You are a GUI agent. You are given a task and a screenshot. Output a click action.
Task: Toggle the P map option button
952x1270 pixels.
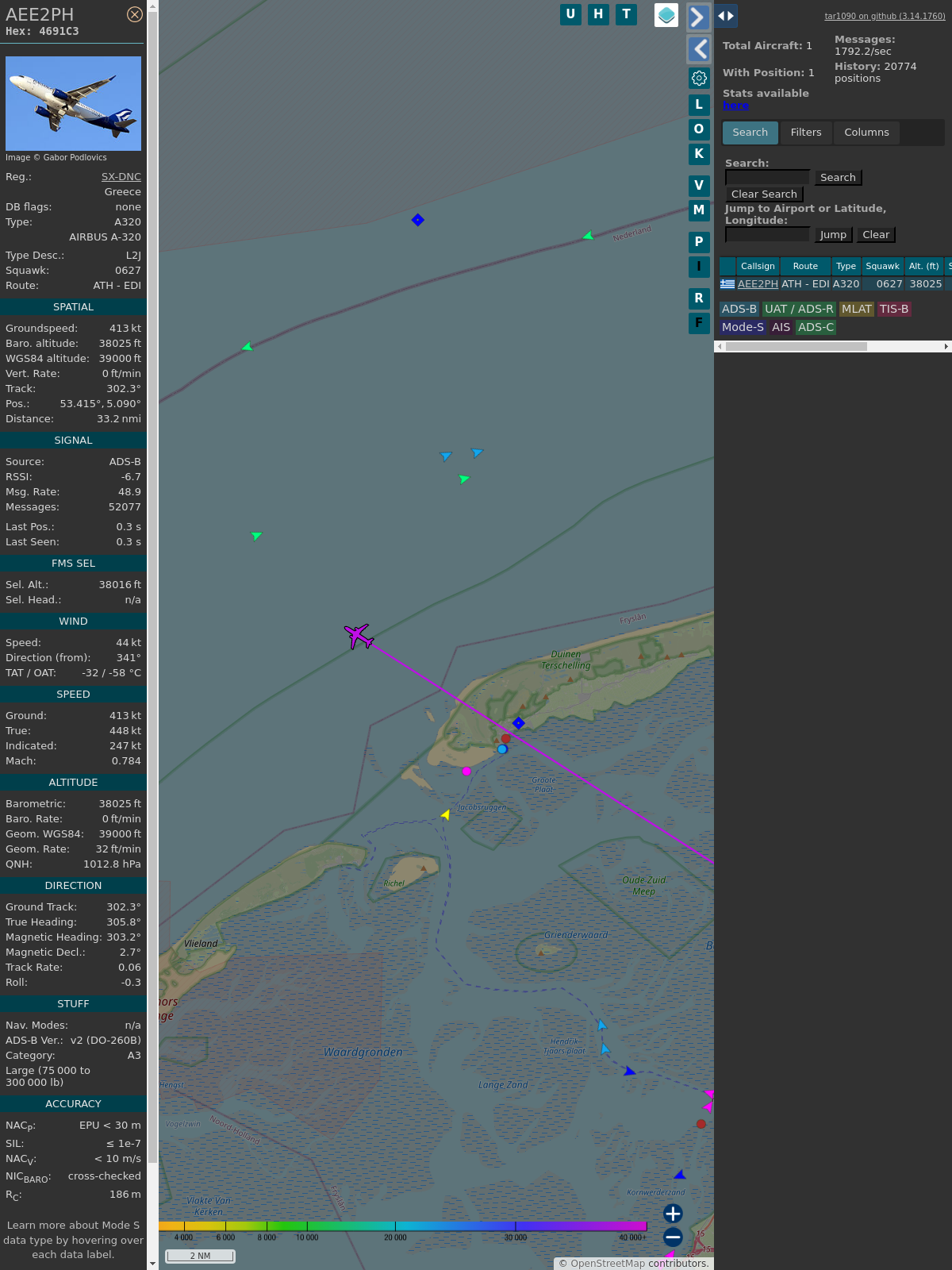(x=699, y=242)
